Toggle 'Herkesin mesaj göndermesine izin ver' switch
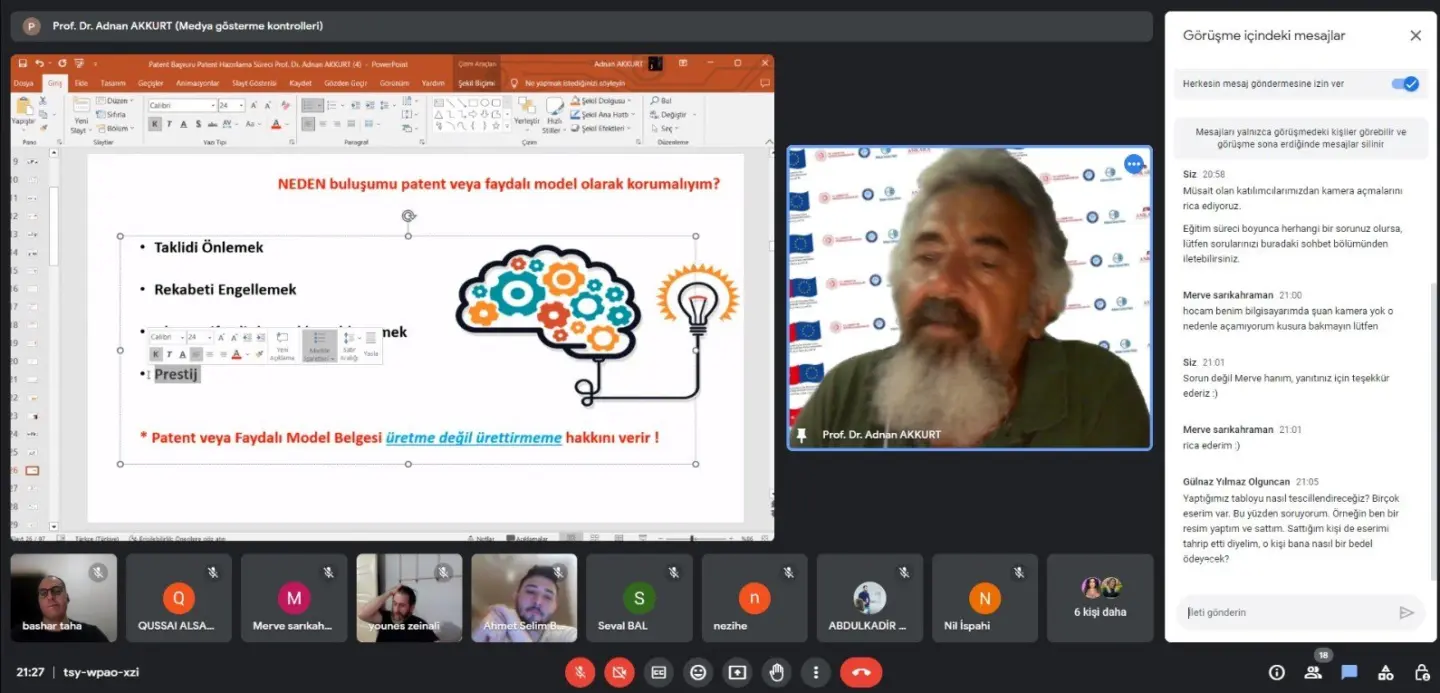1440x693 pixels. point(1405,84)
